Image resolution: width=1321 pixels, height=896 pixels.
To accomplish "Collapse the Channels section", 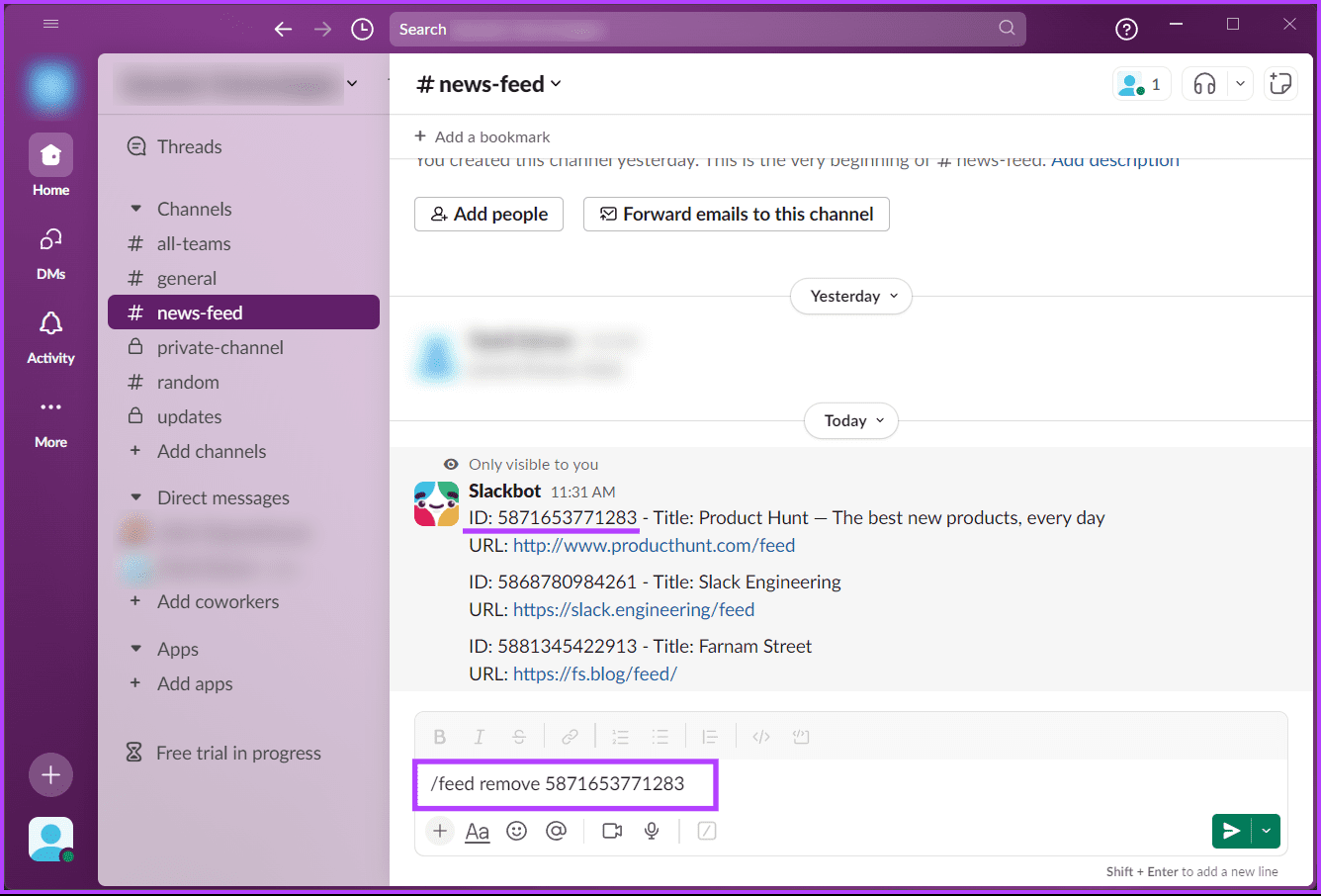I will 136,209.
